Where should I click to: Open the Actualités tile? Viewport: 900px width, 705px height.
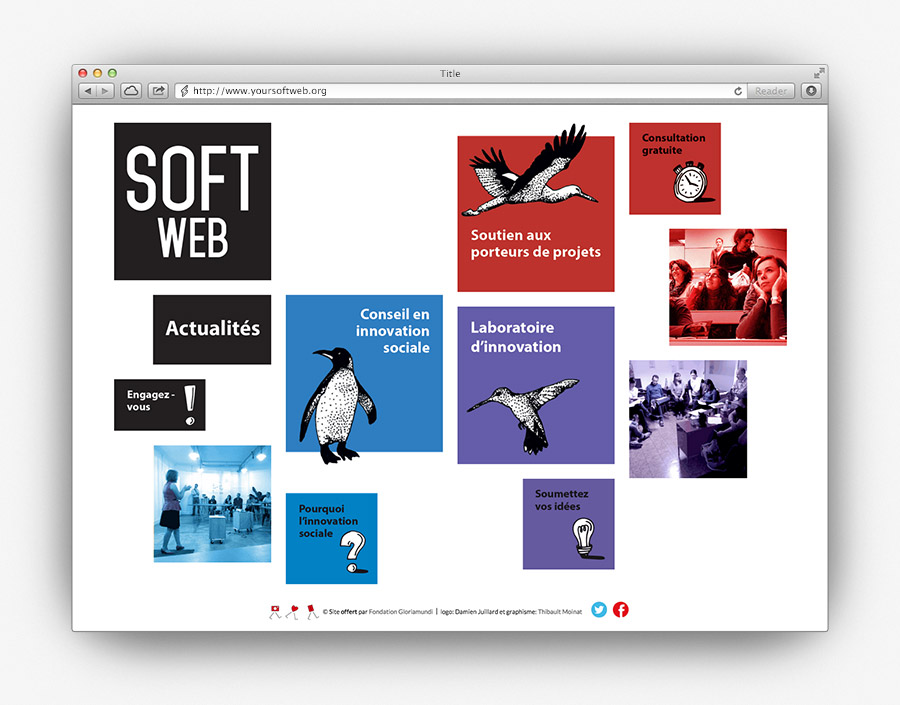(212, 329)
